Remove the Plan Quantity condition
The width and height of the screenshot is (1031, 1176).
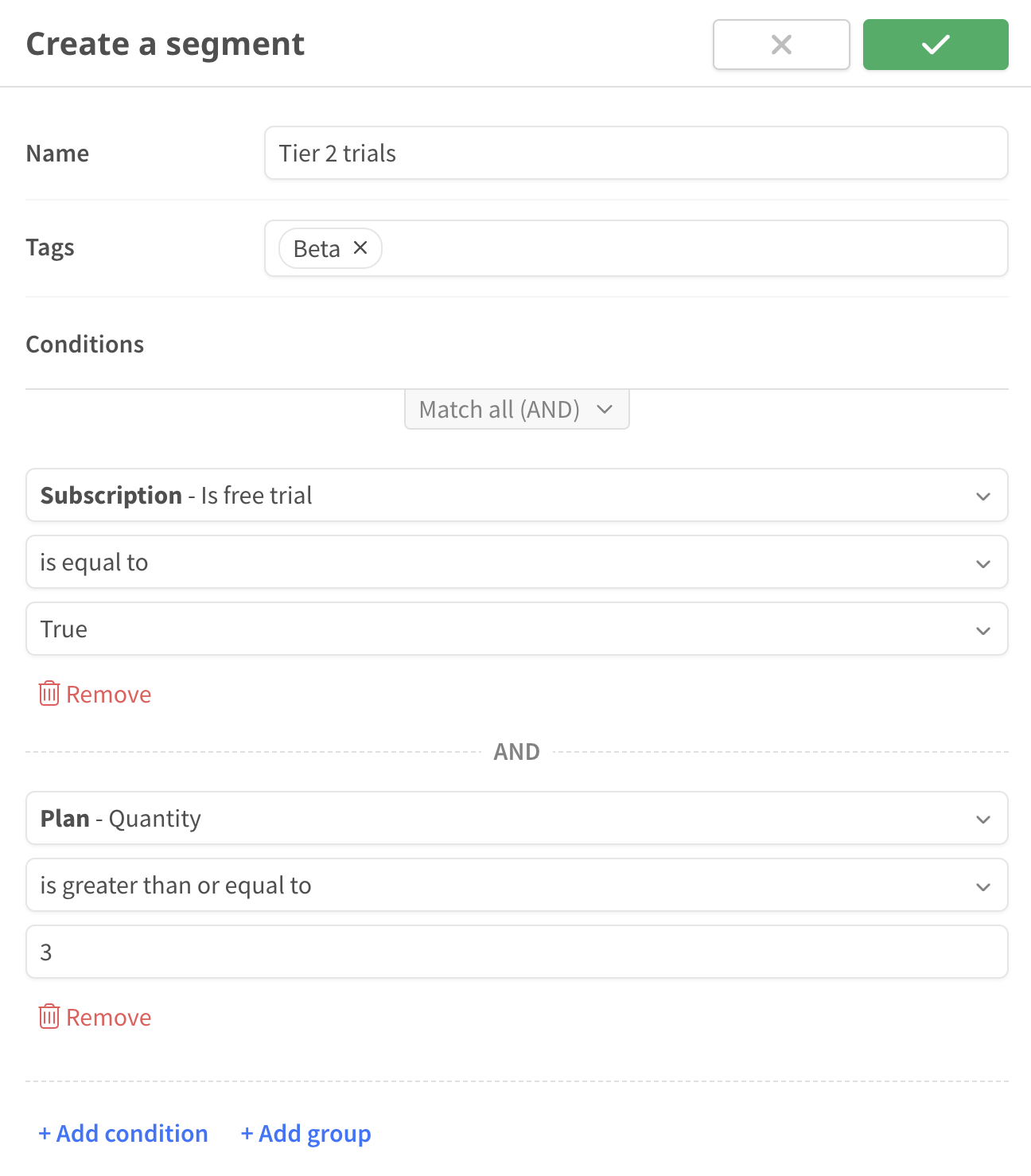(x=108, y=1017)
